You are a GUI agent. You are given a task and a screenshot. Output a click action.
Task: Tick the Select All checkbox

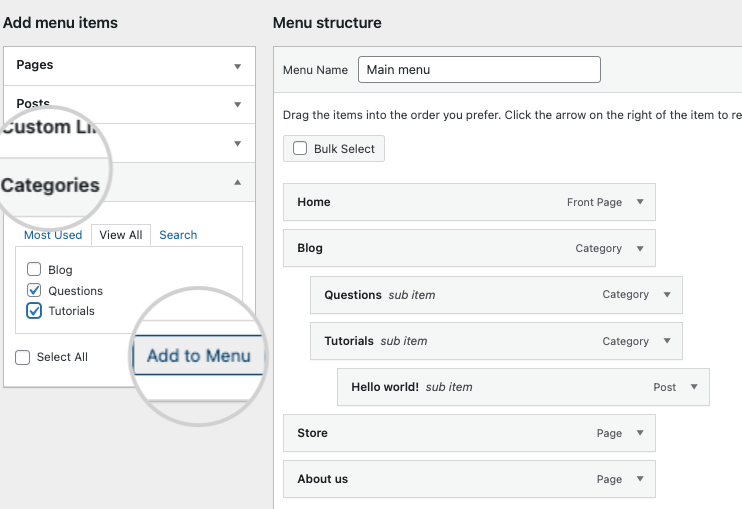[x=22, y=357]
